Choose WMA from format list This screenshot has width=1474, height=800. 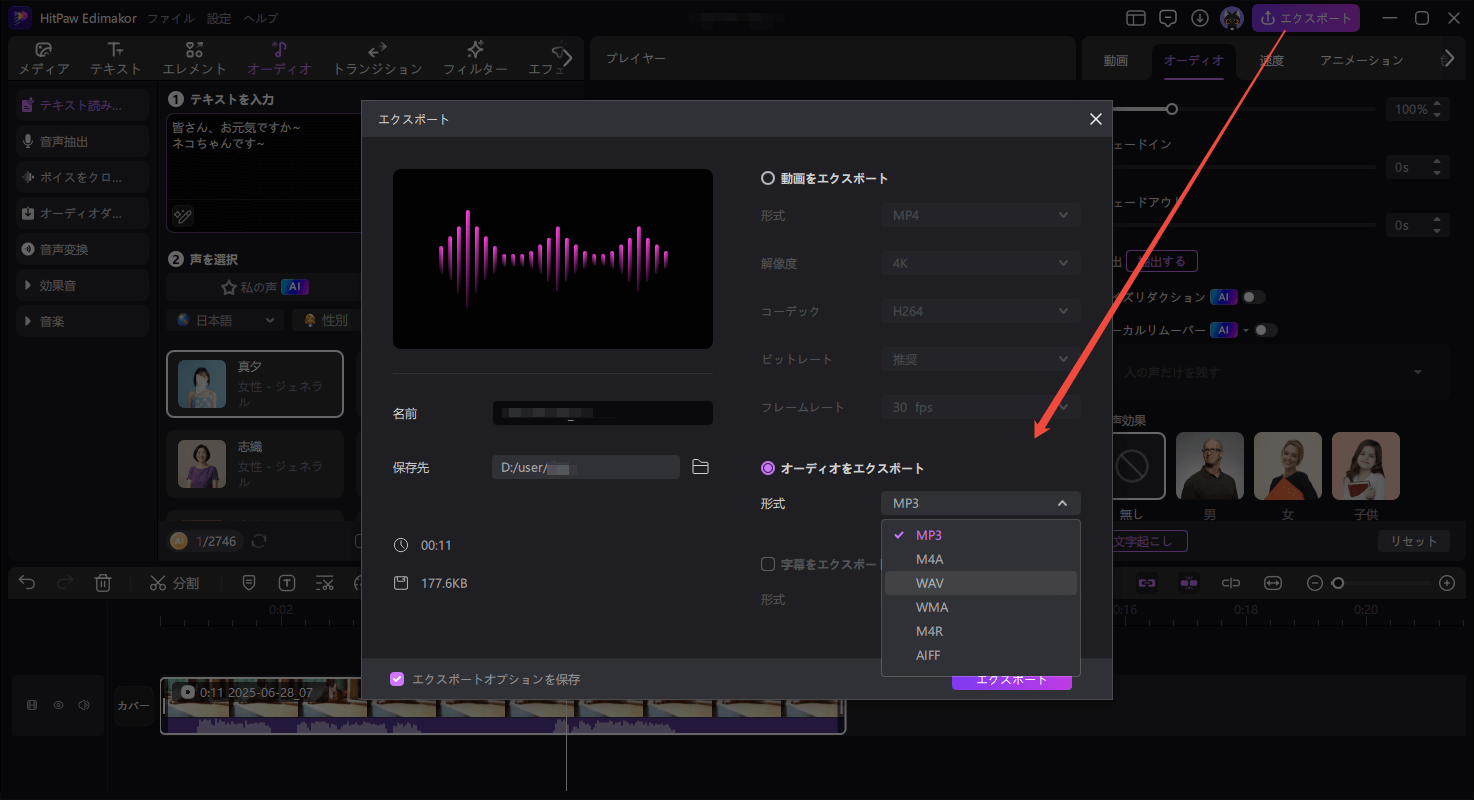coord(981,607)
